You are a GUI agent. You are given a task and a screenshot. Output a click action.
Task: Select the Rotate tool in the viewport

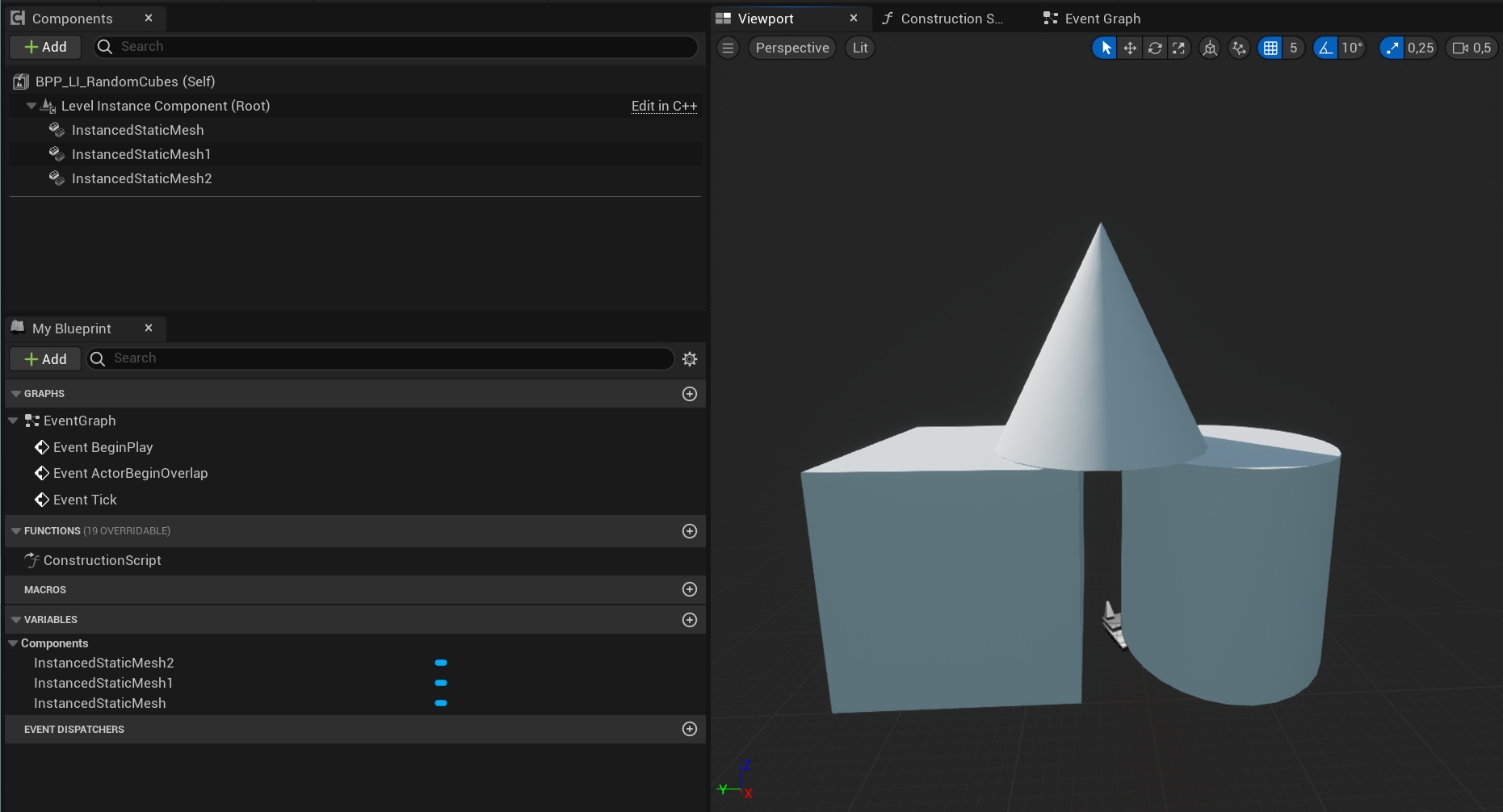[1155, 48]
